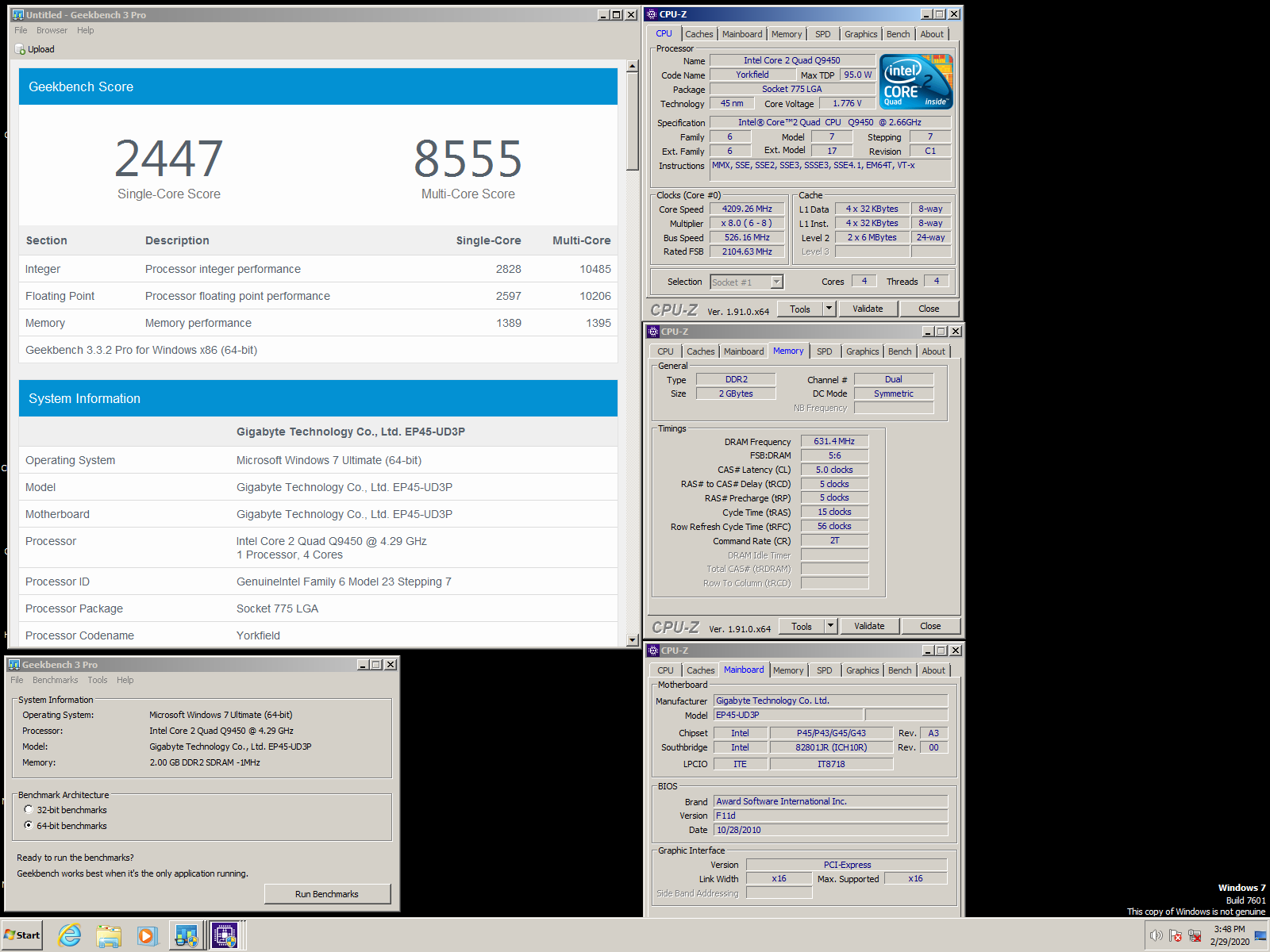Click the Memory CPU-Z window title icon
This screenshot has width=1270, height=952.
point(653,332)
